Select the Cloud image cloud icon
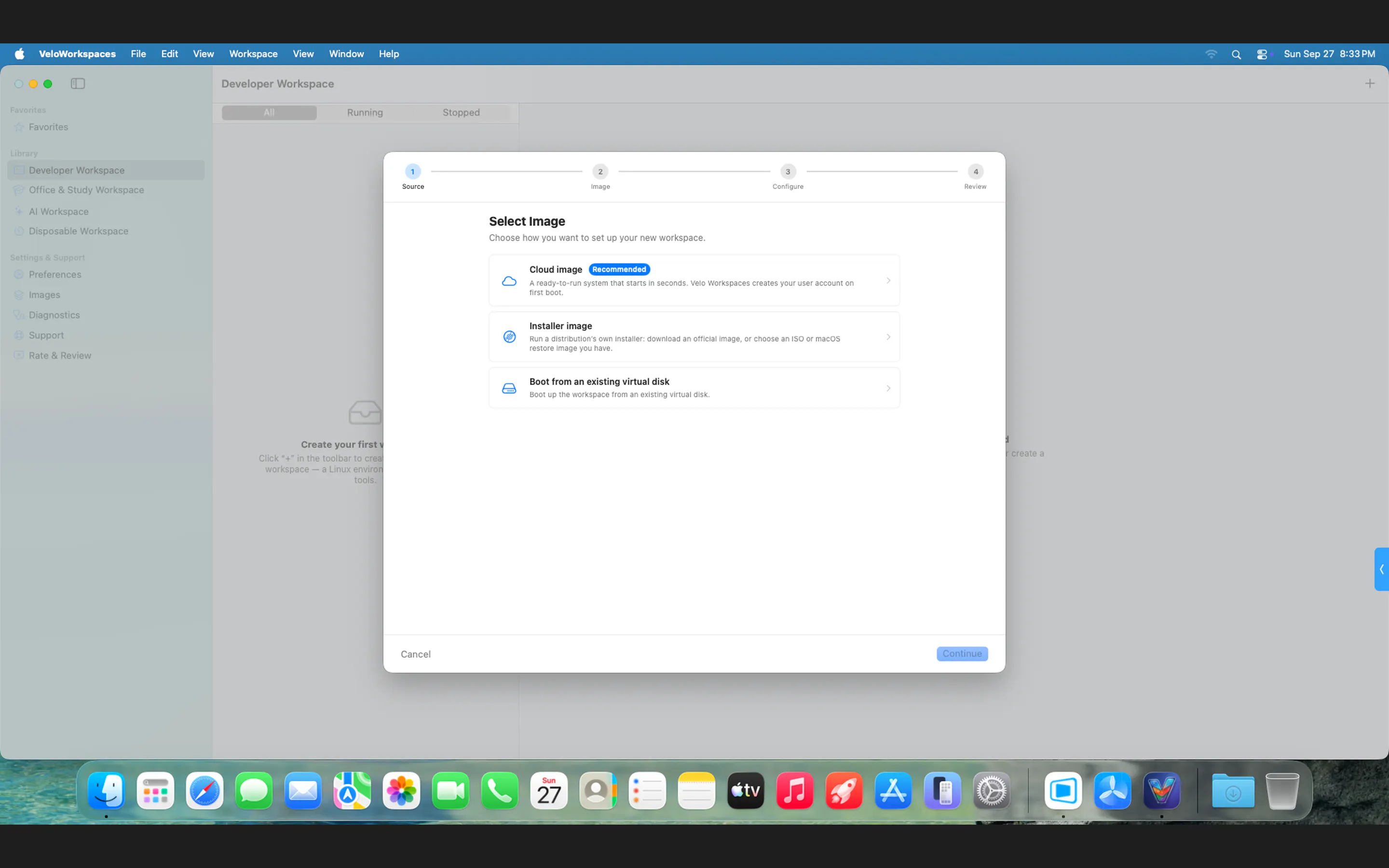Image resolution: width=1389 pixels, height=868 pixels. click(509, 281)
